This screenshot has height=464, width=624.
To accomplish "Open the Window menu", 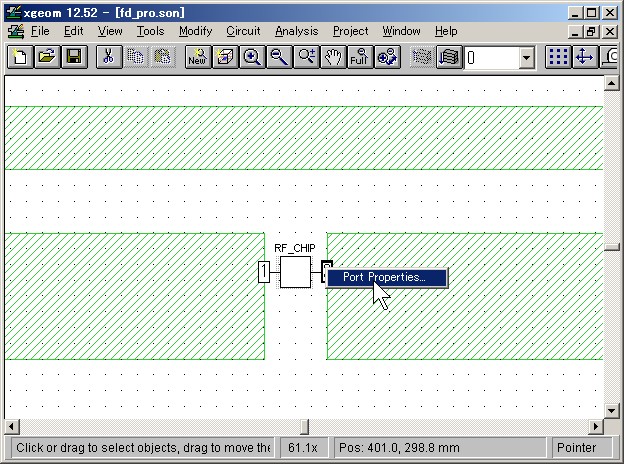I will [401, 31].
